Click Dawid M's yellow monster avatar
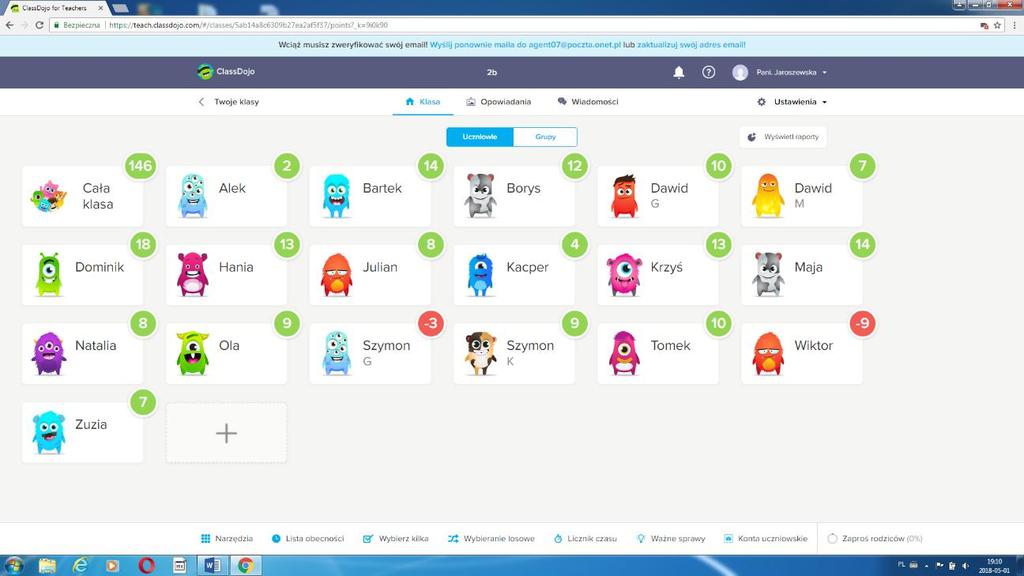The image size is (1024, 576). pos(768,195)
